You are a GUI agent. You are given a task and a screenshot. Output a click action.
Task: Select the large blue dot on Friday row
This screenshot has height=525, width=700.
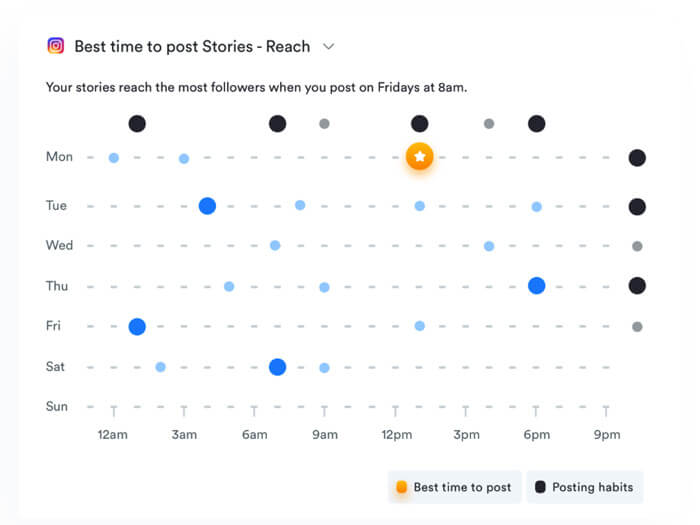(137, 326)
